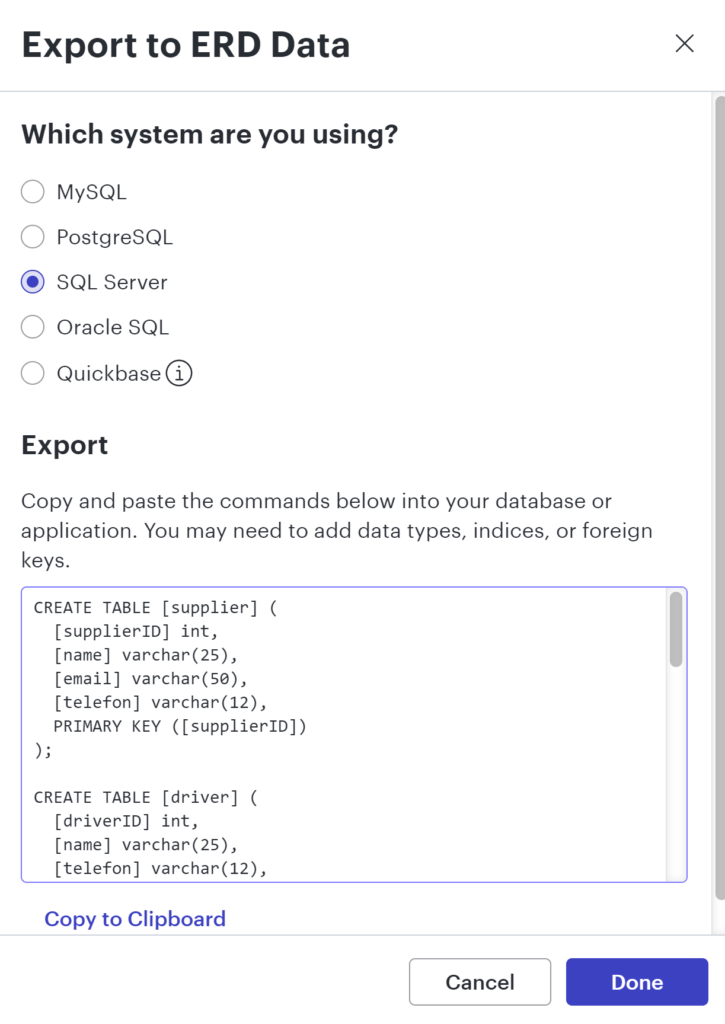
Task: Click the Export section heading
Action: click(65, 445)
